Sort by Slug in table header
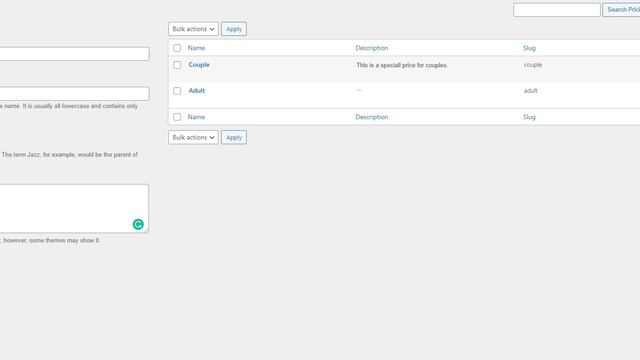Image resolution: width=640 pixels, height=360 pixels. (x=529, y=48)
